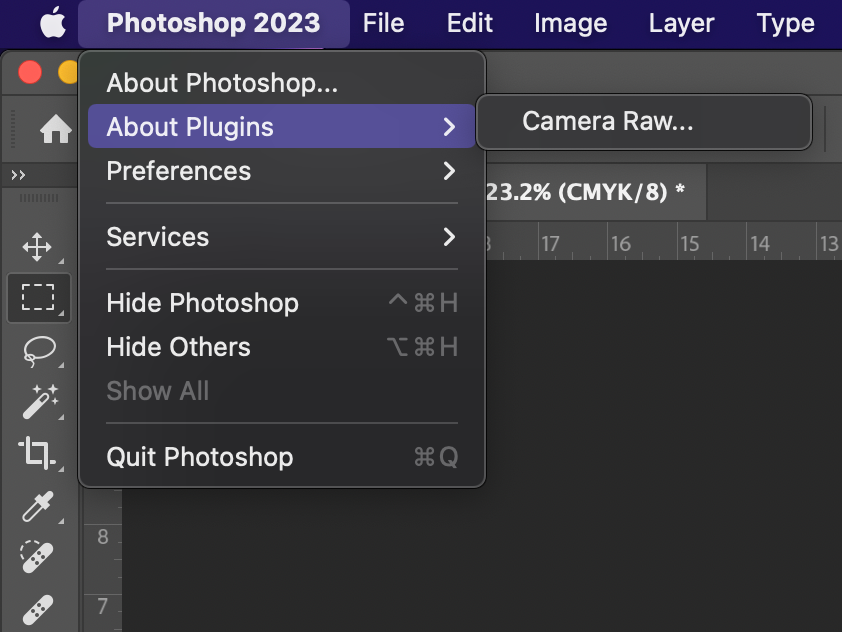Select the Rectangular Marquee tool
The image size is (842, 632).
[x=38, y=297]
